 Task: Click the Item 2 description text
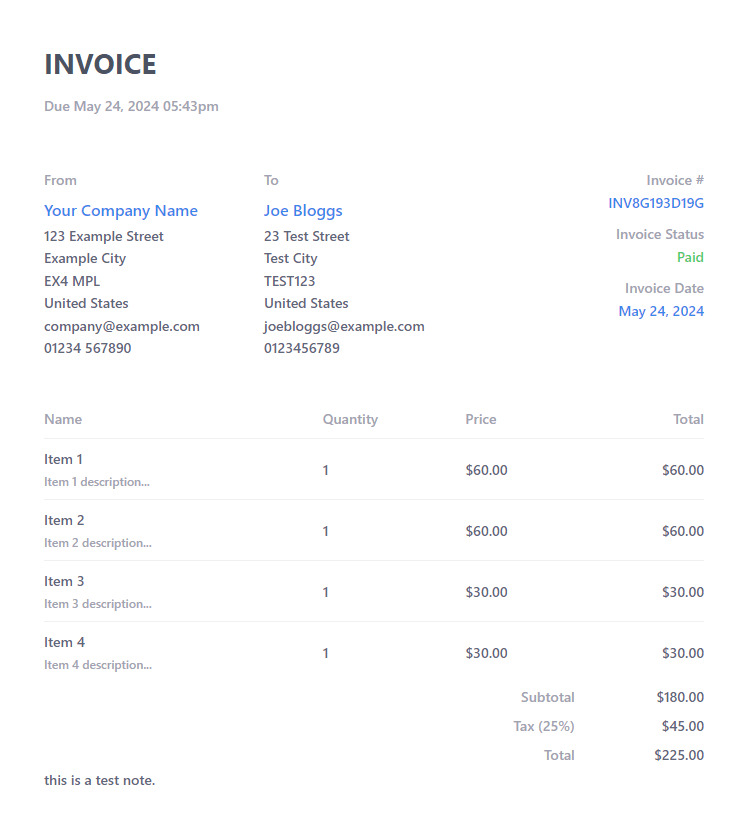[x=98, y=543]
